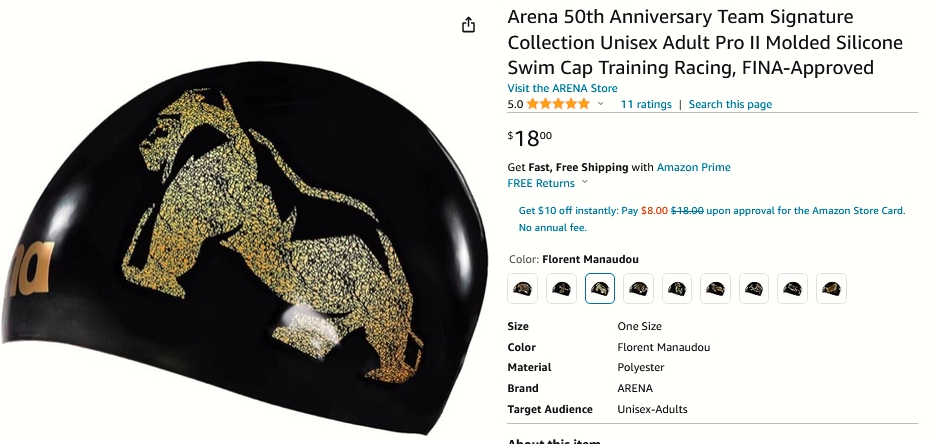Click Search this page link
This screenshot has width=934, height=444.
click(730, 104)
